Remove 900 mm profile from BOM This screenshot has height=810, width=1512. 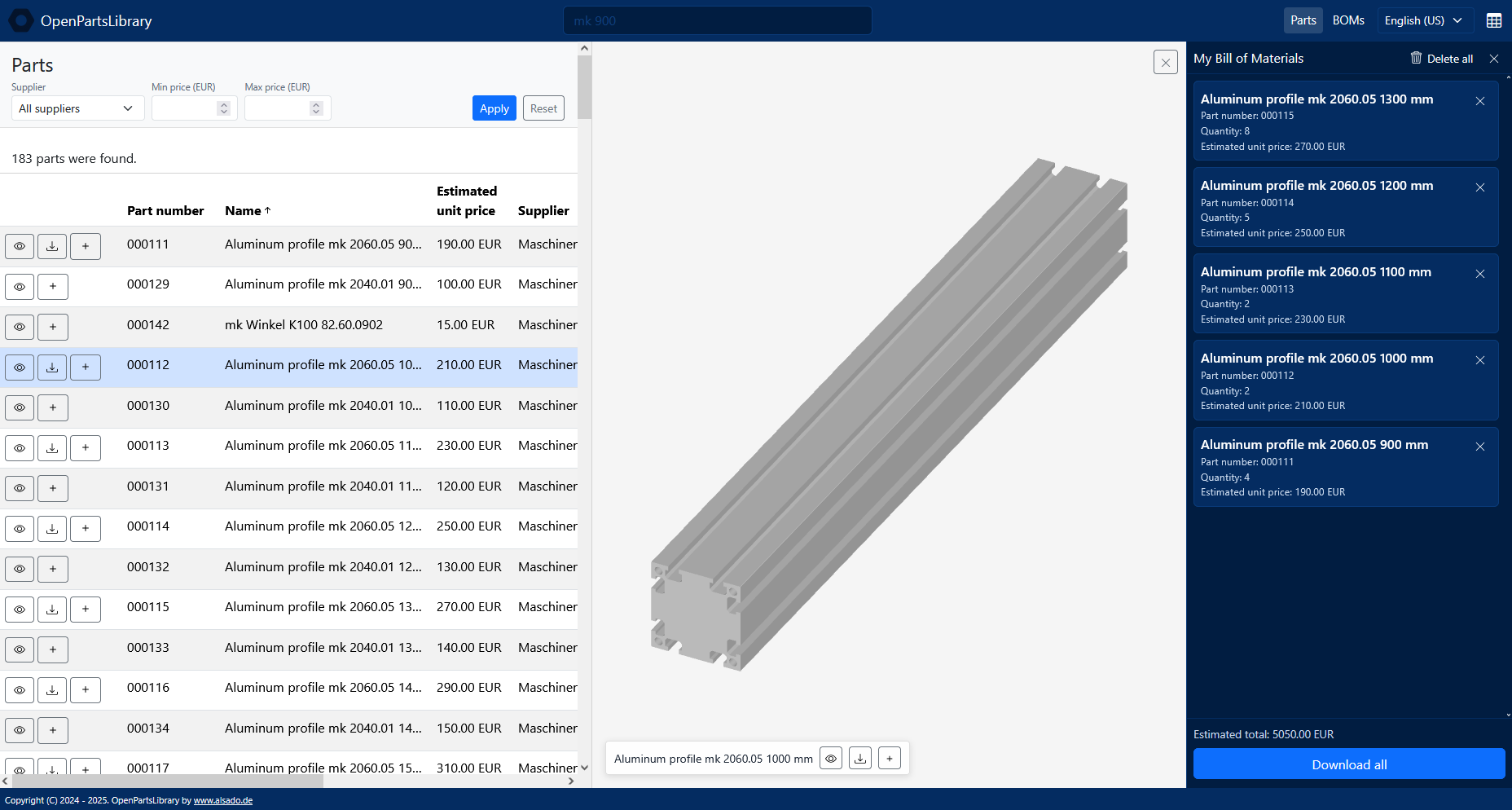pyautogui.click(x=1480, y=447)
